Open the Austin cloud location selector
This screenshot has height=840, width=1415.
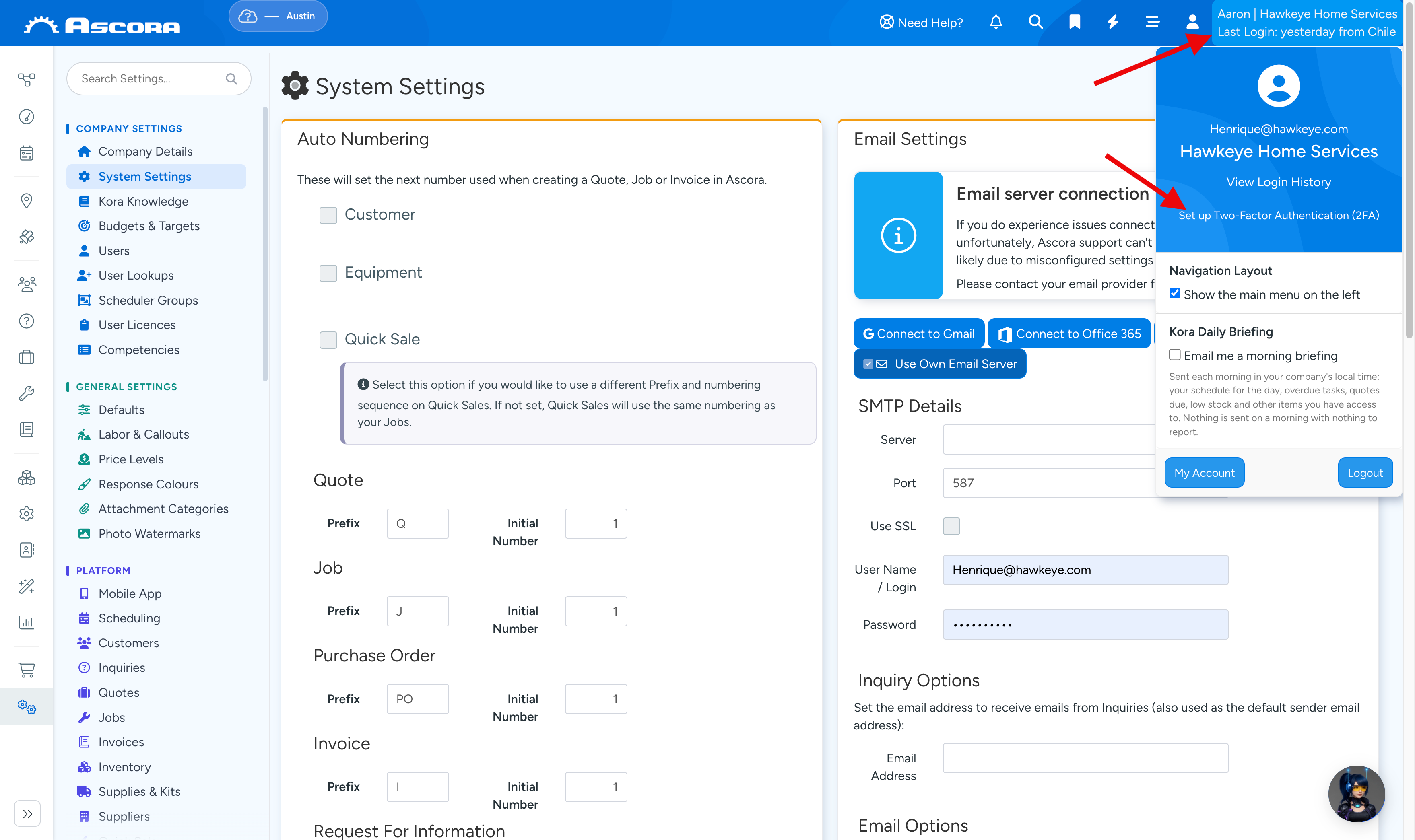click(x=278, y=16)
